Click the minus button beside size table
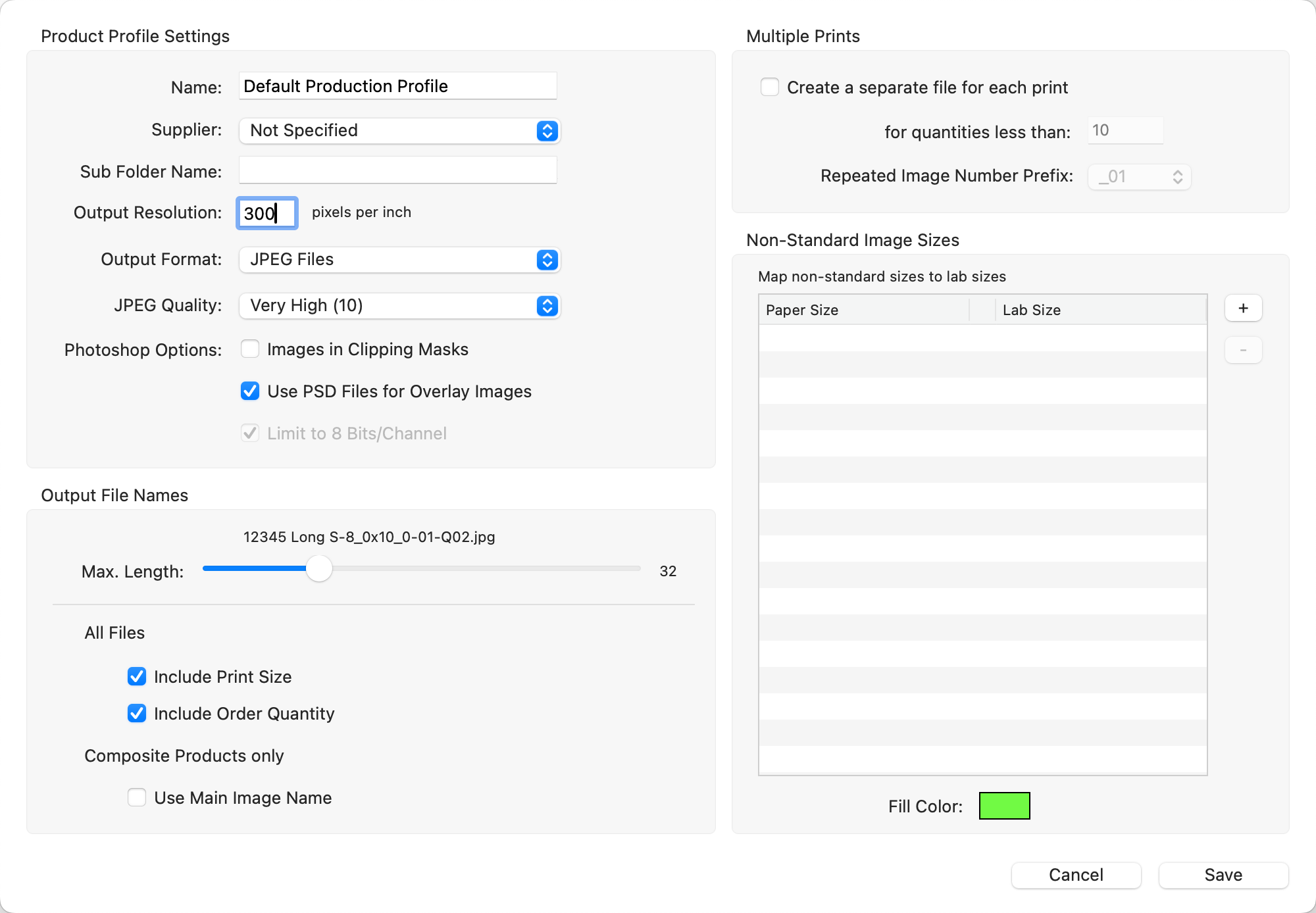 click(1242, 351)
